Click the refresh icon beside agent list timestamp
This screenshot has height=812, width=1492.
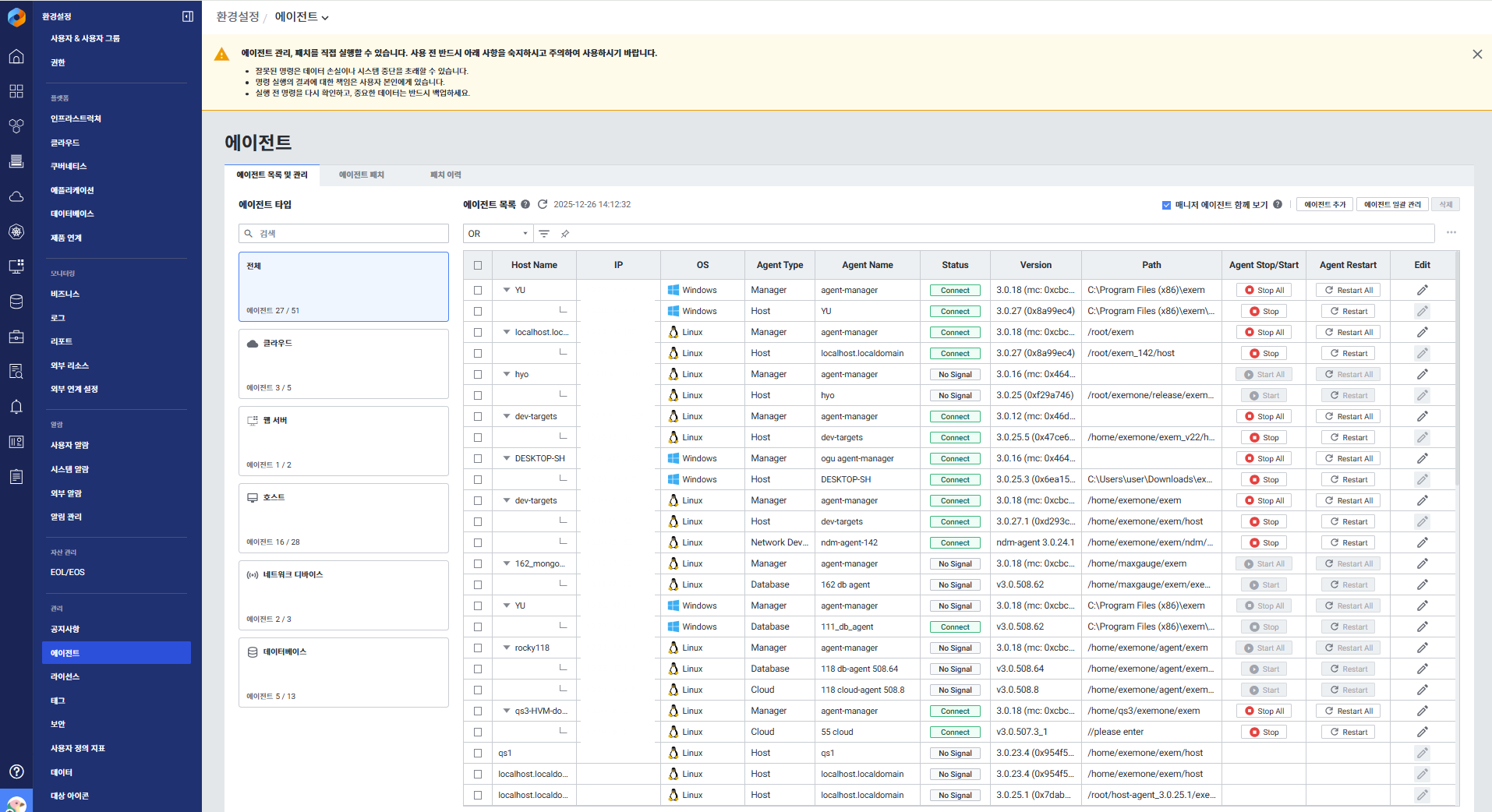click(x=543, y=204)
